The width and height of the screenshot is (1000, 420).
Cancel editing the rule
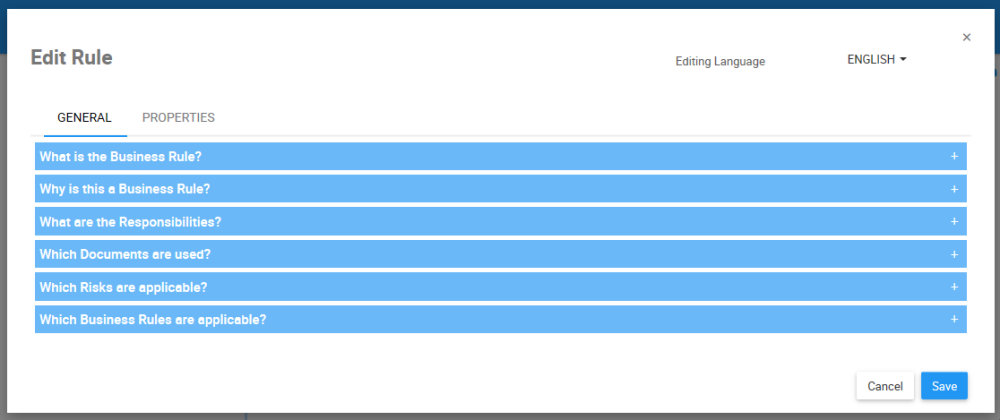[x=885, y=386]
